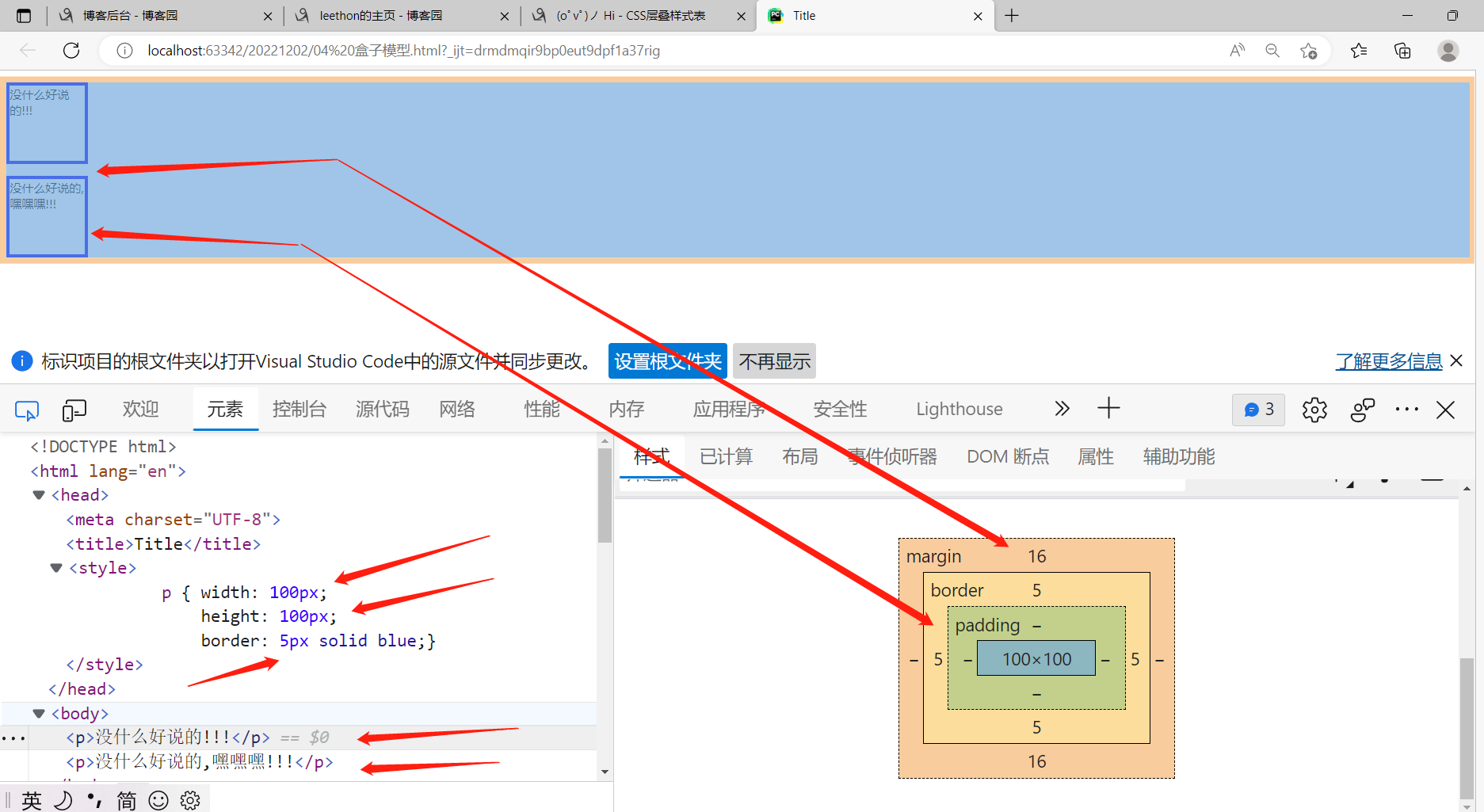Image resolution: width=1484 pixels, height=812 pixels.
Task: Close the DevTools panel
Action: click(x=1446, y=410)
